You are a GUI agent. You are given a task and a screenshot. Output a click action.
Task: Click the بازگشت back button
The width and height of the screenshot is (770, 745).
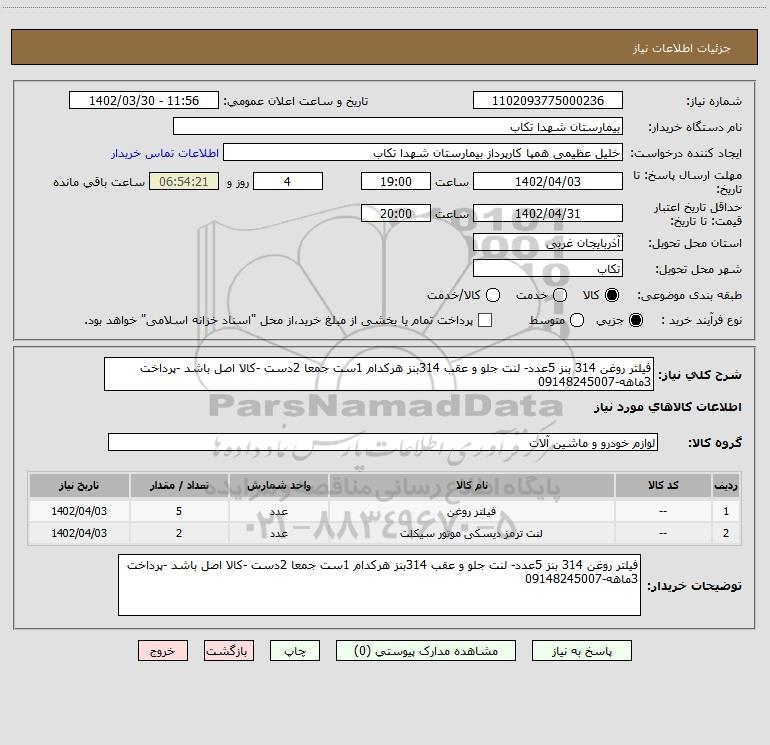coord(229,651)
